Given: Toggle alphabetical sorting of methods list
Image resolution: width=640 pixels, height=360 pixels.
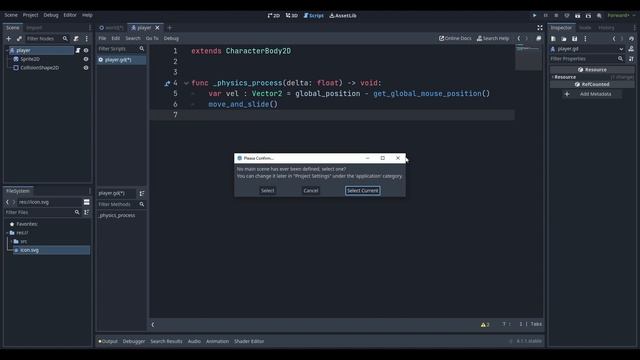Looking at the screenshot, I should tap(142, 193).
